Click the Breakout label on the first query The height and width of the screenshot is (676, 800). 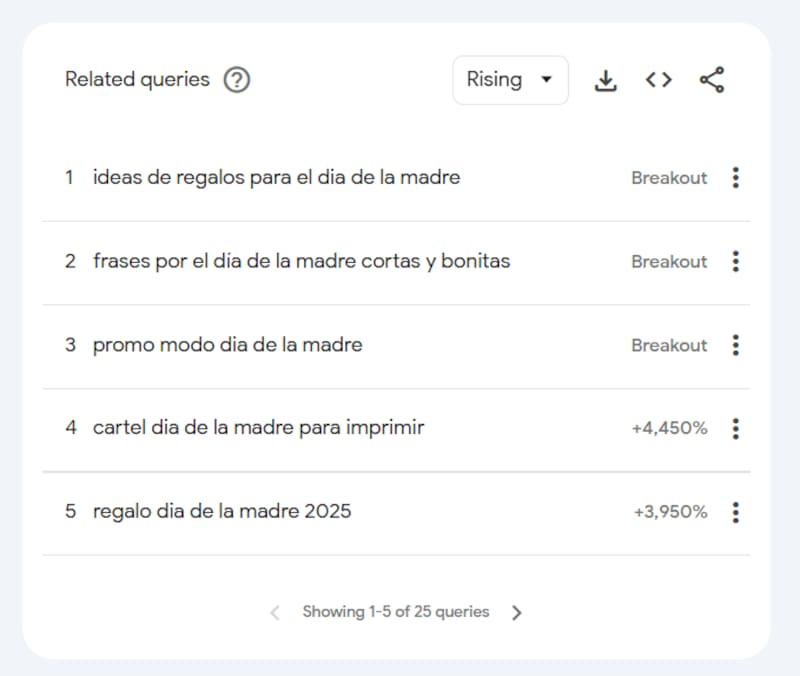point(669,178)
